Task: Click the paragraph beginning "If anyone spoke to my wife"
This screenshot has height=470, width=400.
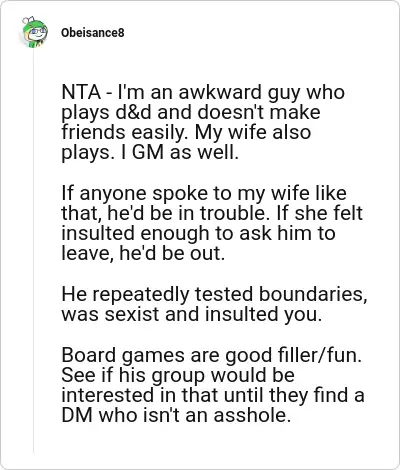Action: (212, 223)
